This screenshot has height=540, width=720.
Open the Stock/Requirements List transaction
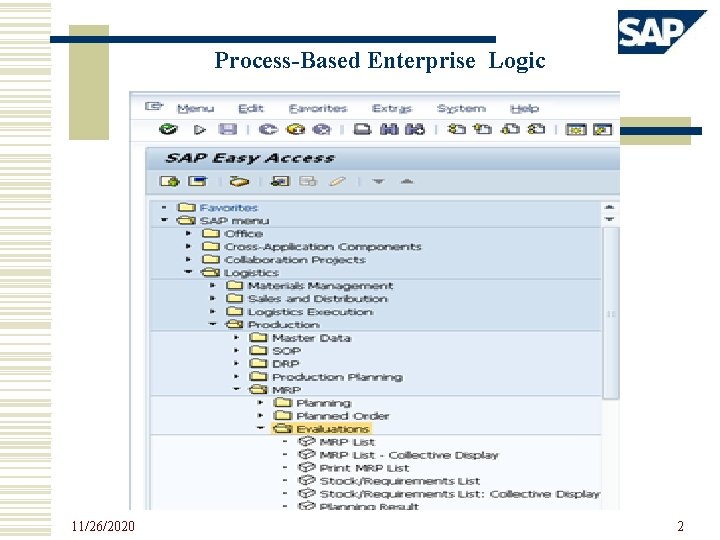point(399,481)
